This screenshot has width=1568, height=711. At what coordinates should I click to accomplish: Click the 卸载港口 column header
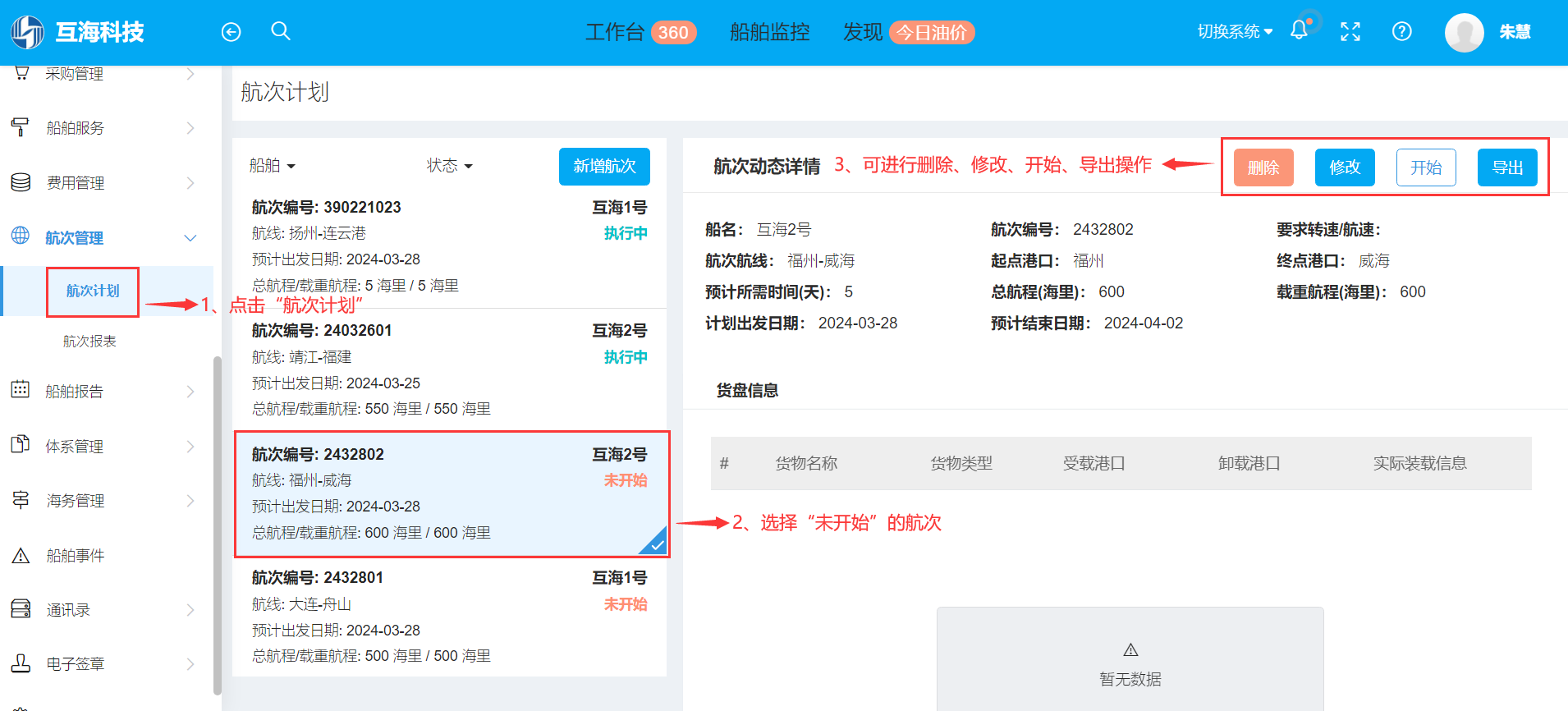(1249, 463)
